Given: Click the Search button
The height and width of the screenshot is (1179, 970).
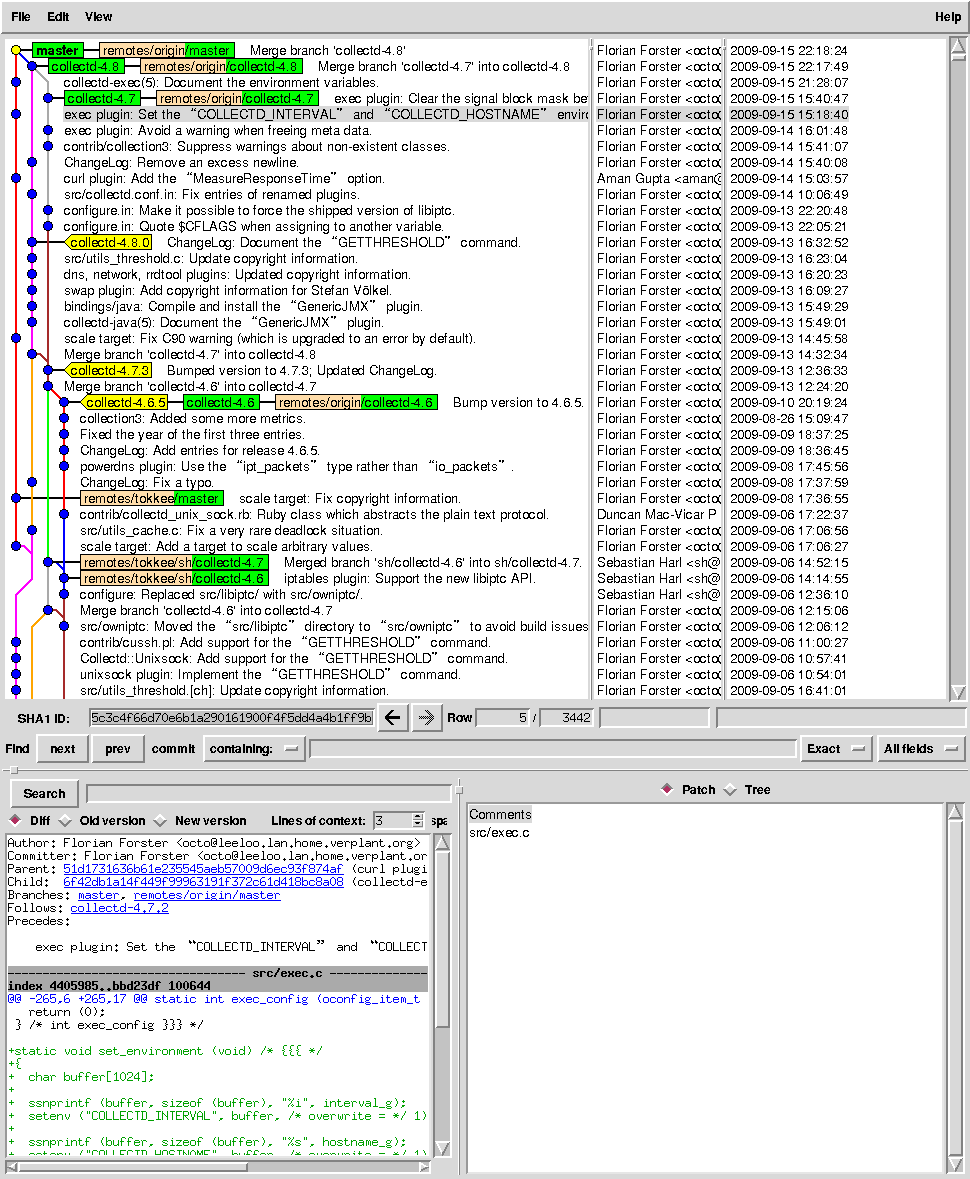Looking at the screenshot, I should click(x=44, y=793).
